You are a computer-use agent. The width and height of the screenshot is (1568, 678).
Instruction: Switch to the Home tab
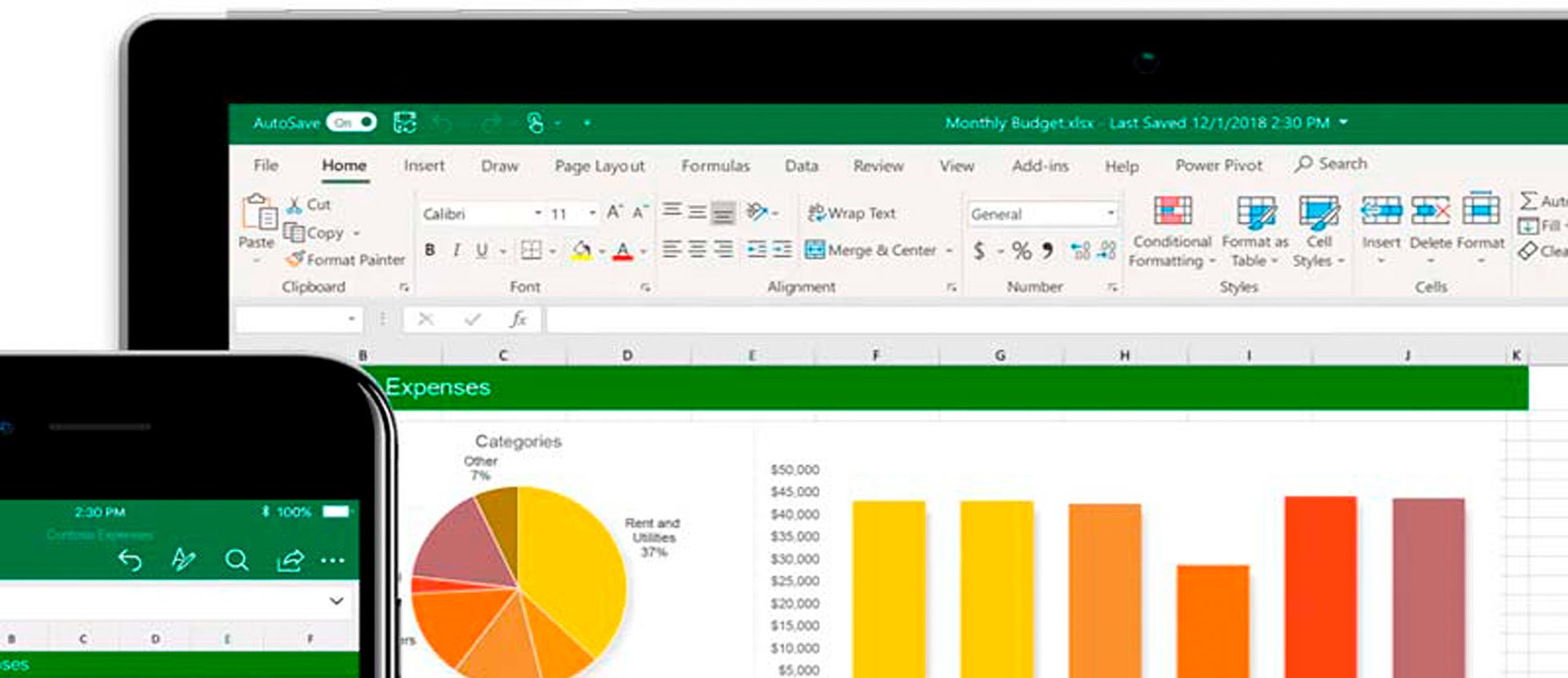pyautogui.click(x=344, y=165)
